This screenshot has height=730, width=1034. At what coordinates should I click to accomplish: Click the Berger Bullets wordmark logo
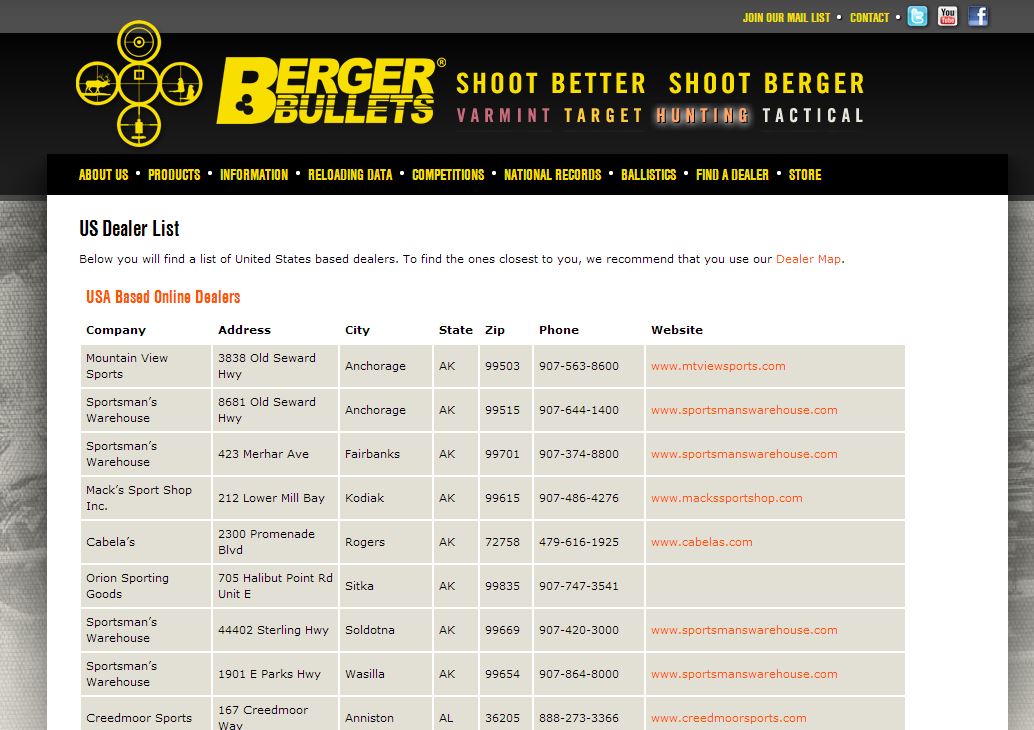click(330, 90)
